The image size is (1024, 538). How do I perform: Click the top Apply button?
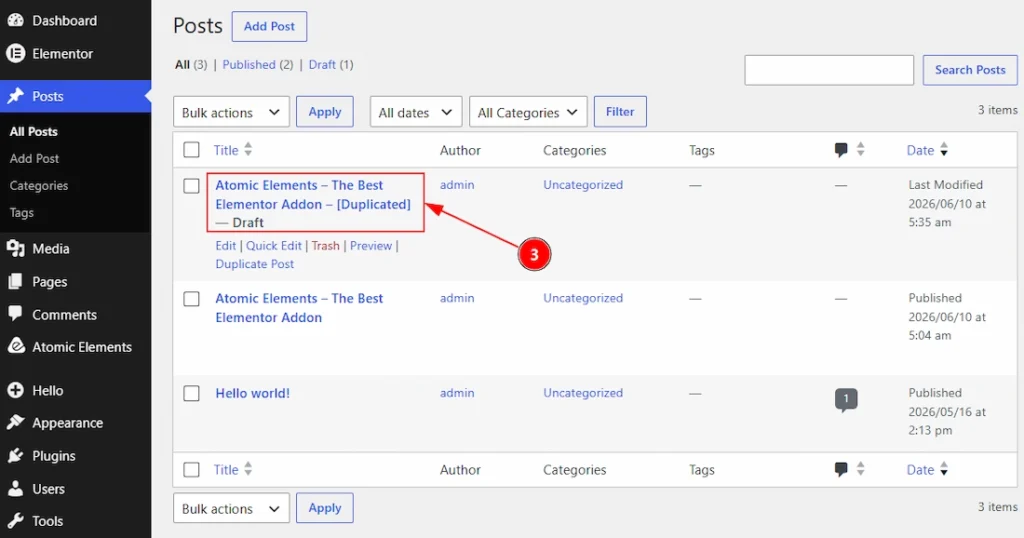[x=325, y=112]
